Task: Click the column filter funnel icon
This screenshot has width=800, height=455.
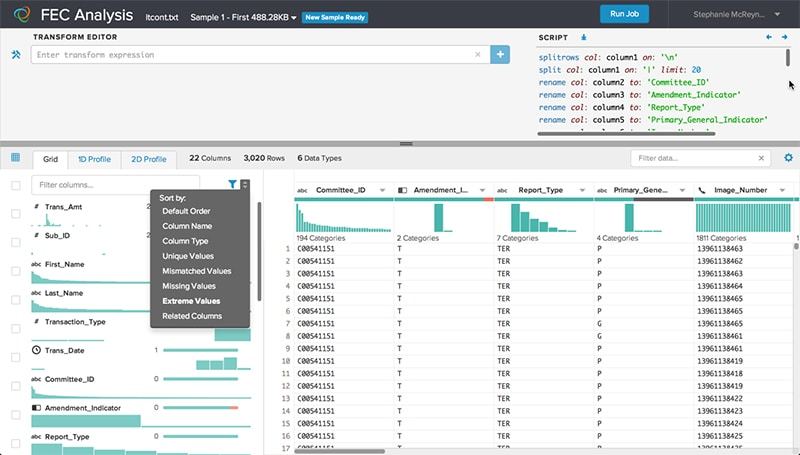Action: 232,184
